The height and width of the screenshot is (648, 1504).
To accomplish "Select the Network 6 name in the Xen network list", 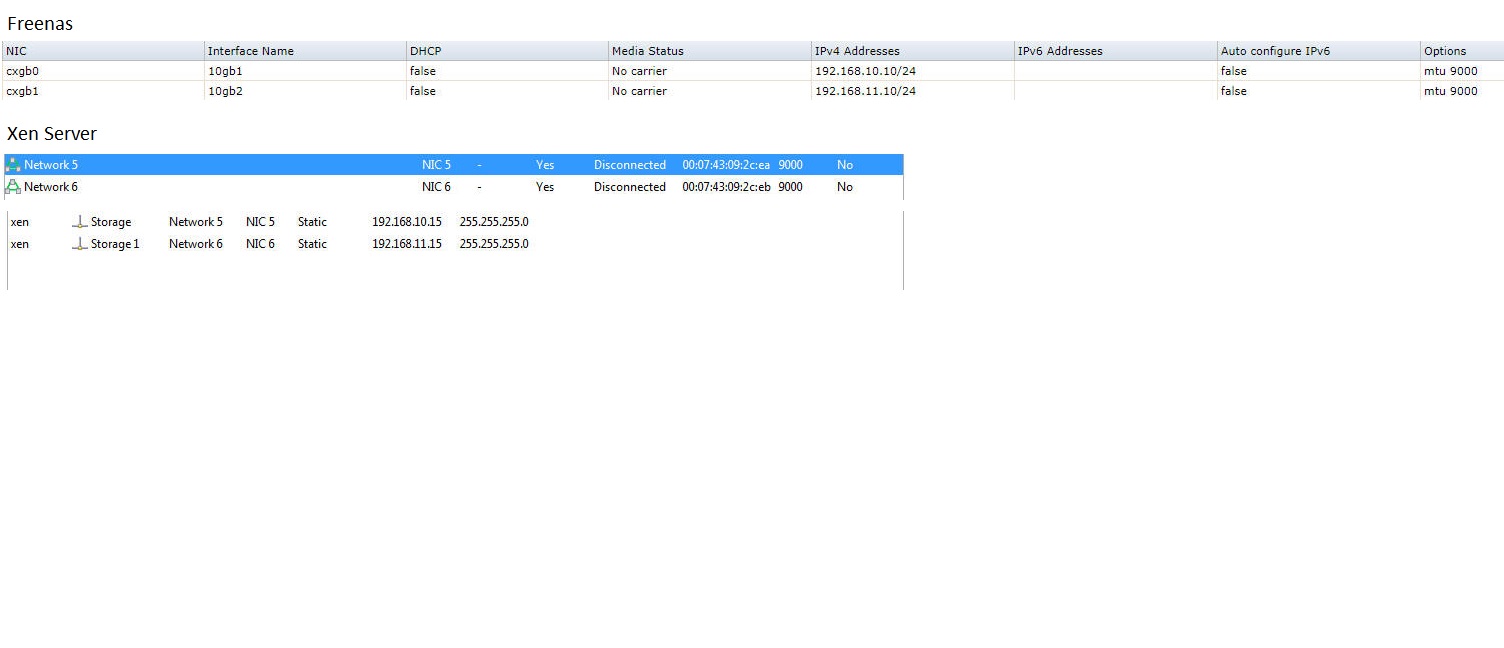I will 51,187.
